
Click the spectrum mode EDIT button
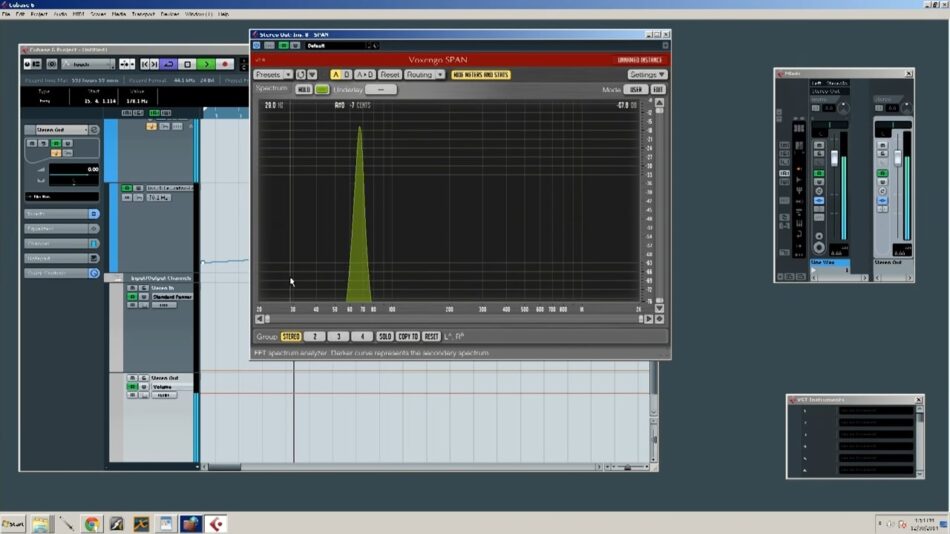pyautogui.click(x=658, y=90)
